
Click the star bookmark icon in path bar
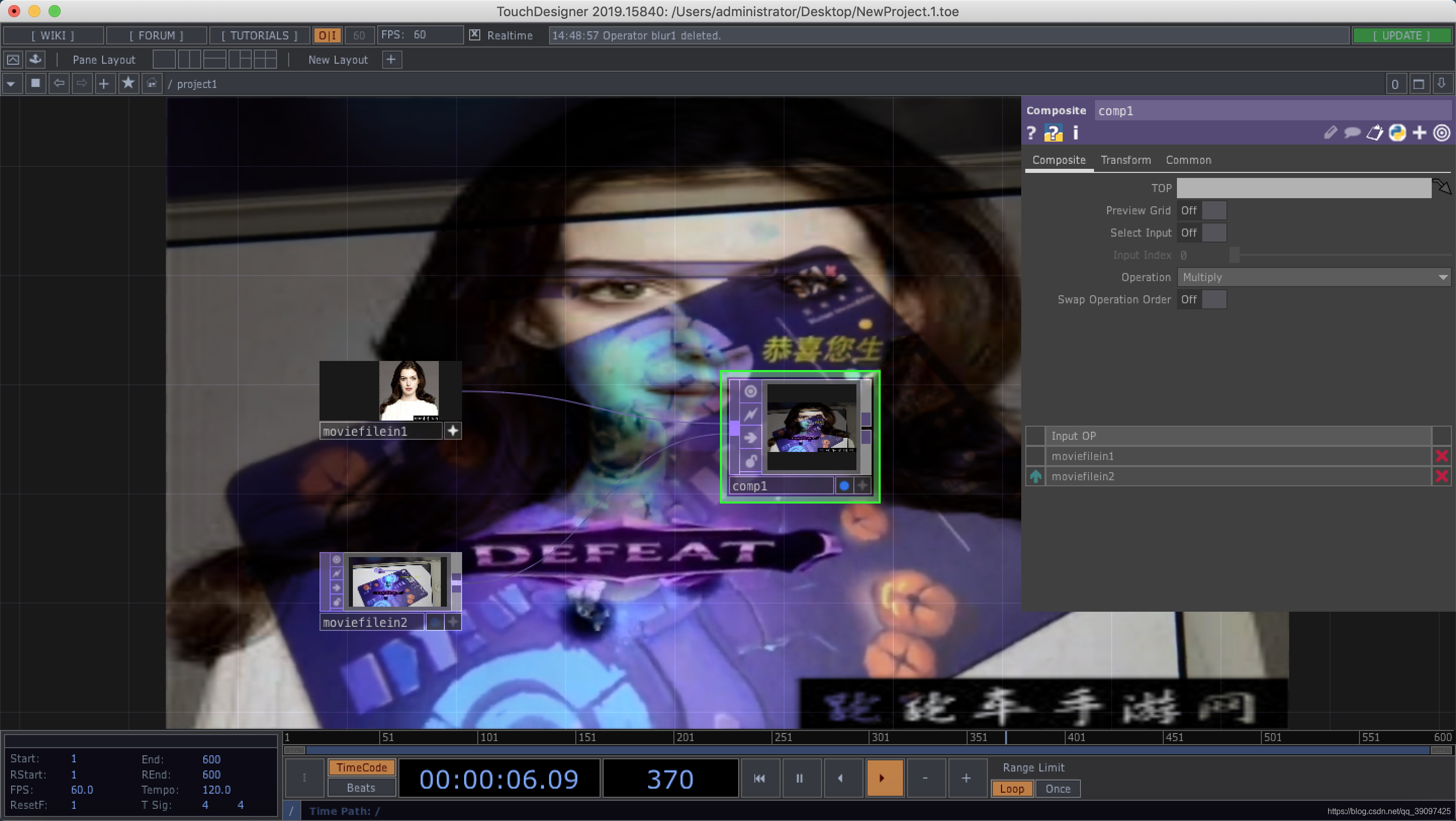click(128, 83)
